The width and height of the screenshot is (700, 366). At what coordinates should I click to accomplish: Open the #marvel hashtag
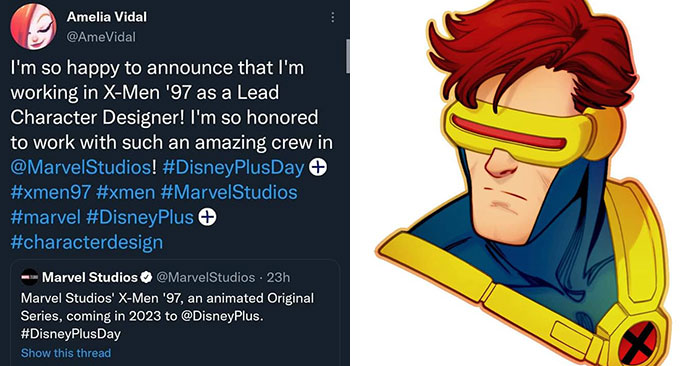(46, 217)
